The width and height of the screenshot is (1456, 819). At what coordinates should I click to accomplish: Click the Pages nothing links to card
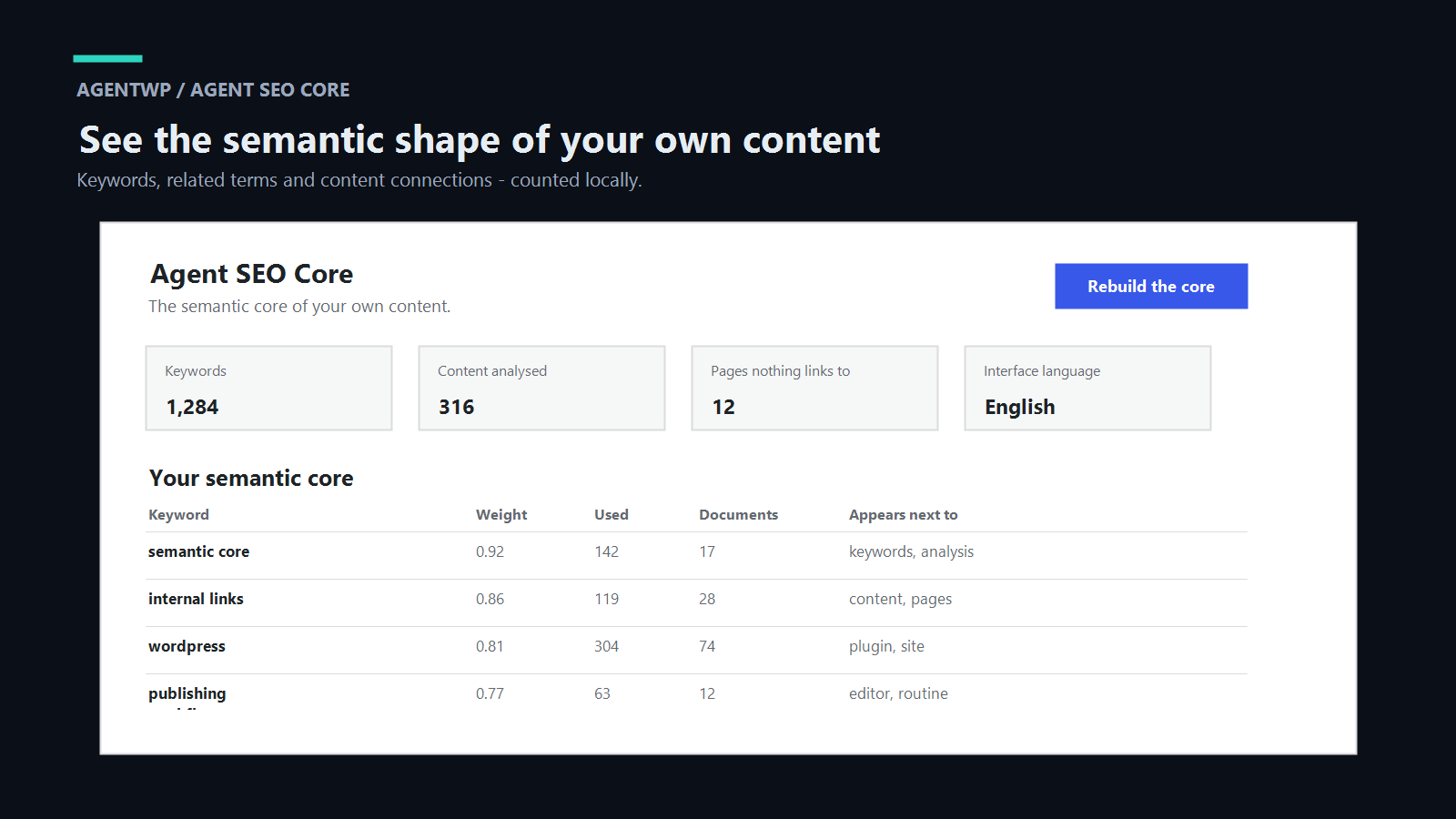(814, 388)
